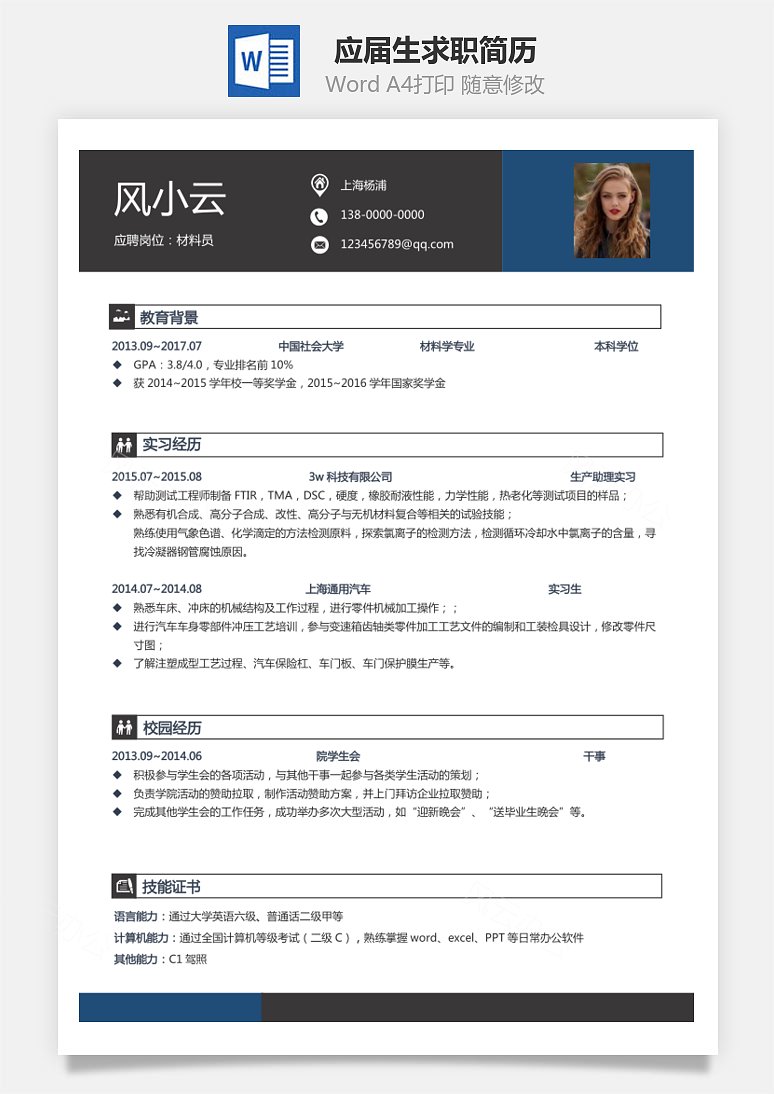Click the GPA：3.8/4.0 line
The height and width of the screenshot is (1094, 774).
[x=213, y=365]
